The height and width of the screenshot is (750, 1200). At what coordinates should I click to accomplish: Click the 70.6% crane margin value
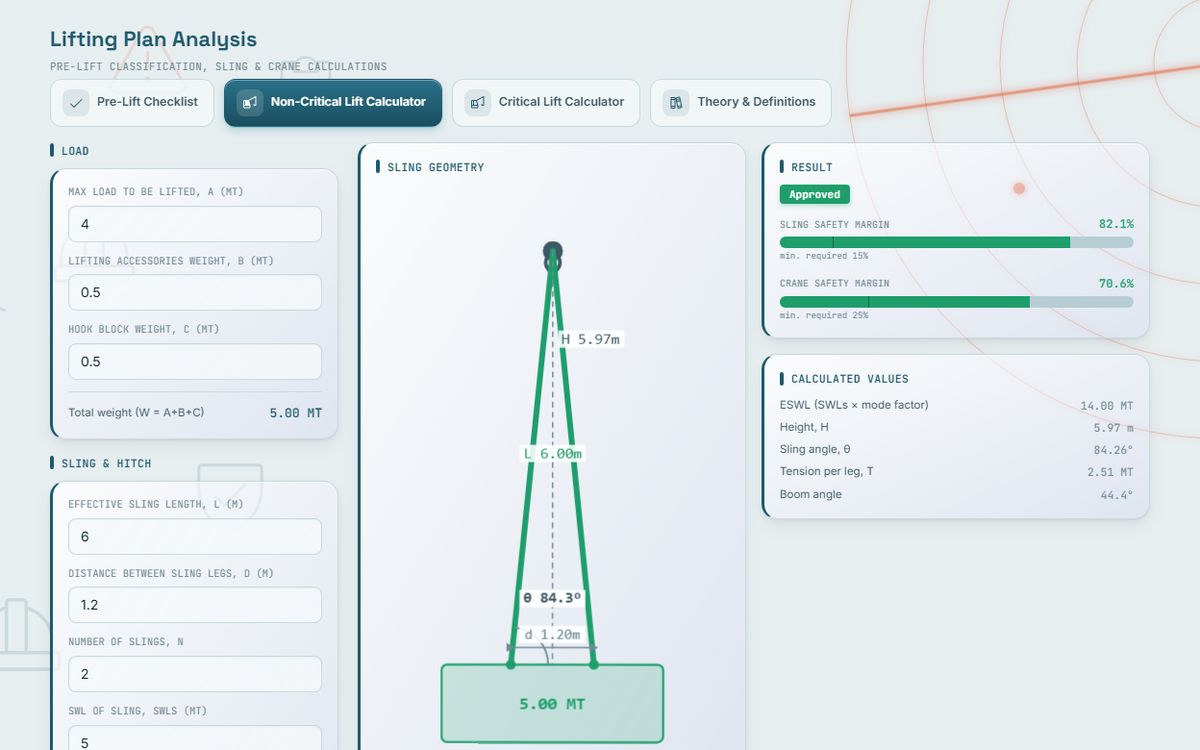(x=1116, y=284)
